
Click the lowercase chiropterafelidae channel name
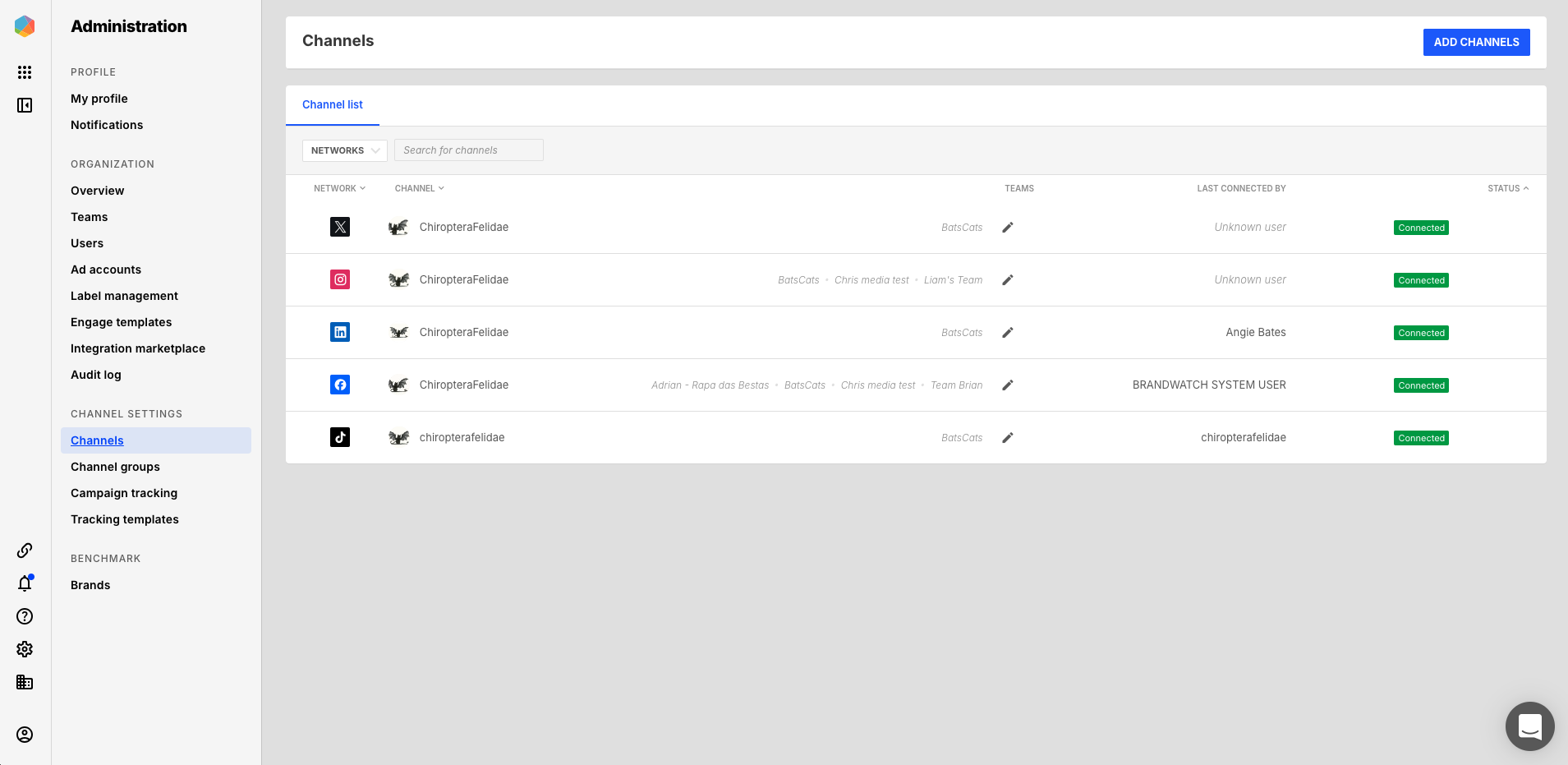(x=462, y=437)
